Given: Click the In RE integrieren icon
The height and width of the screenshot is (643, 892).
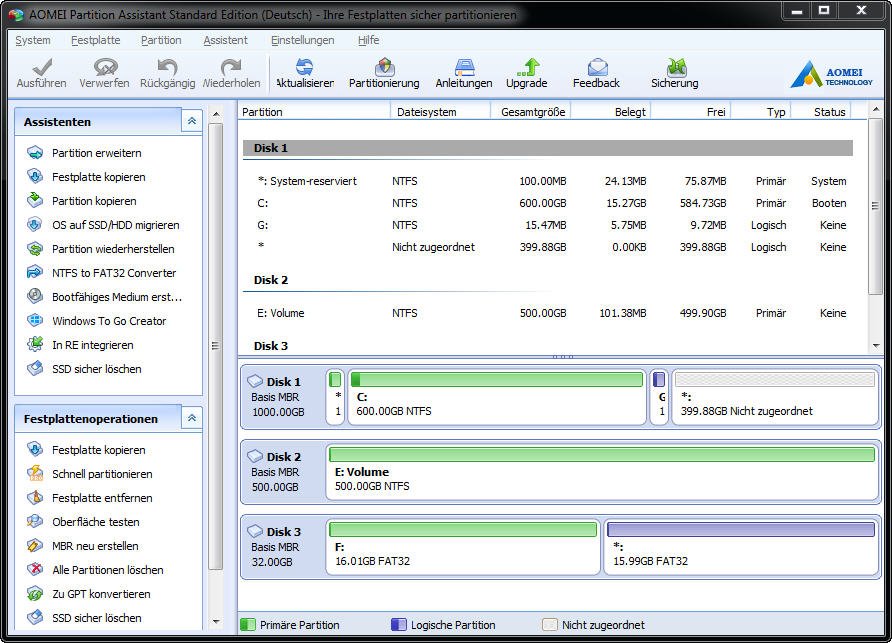Looking at the screenshot, I should tap(35, 344).
